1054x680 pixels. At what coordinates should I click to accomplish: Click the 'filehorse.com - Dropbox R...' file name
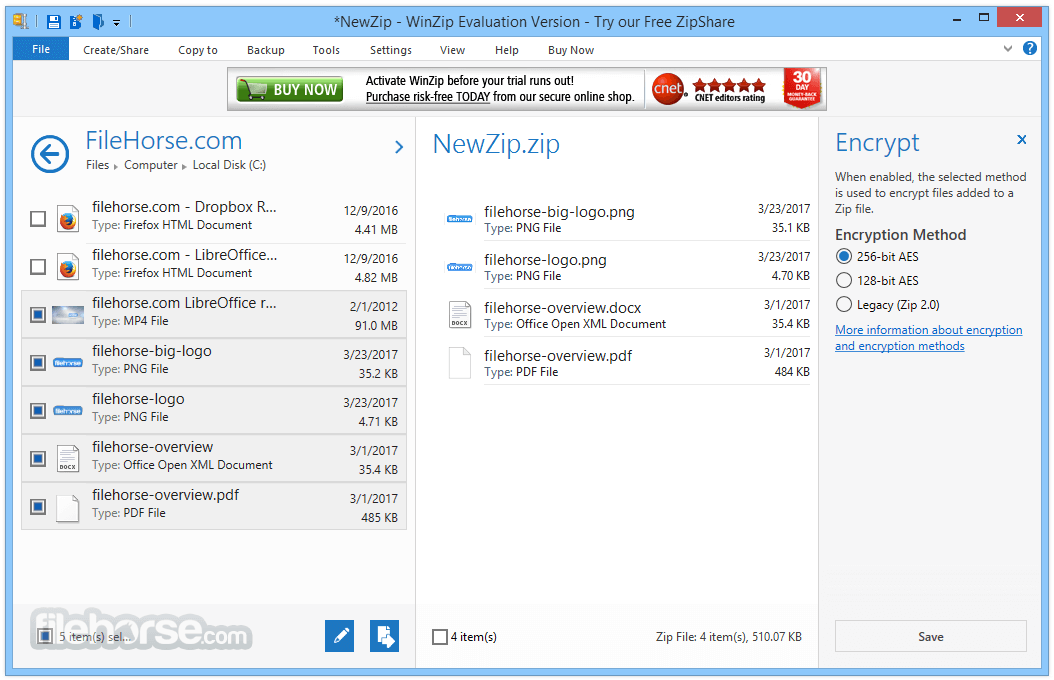(x=184, y=207)
